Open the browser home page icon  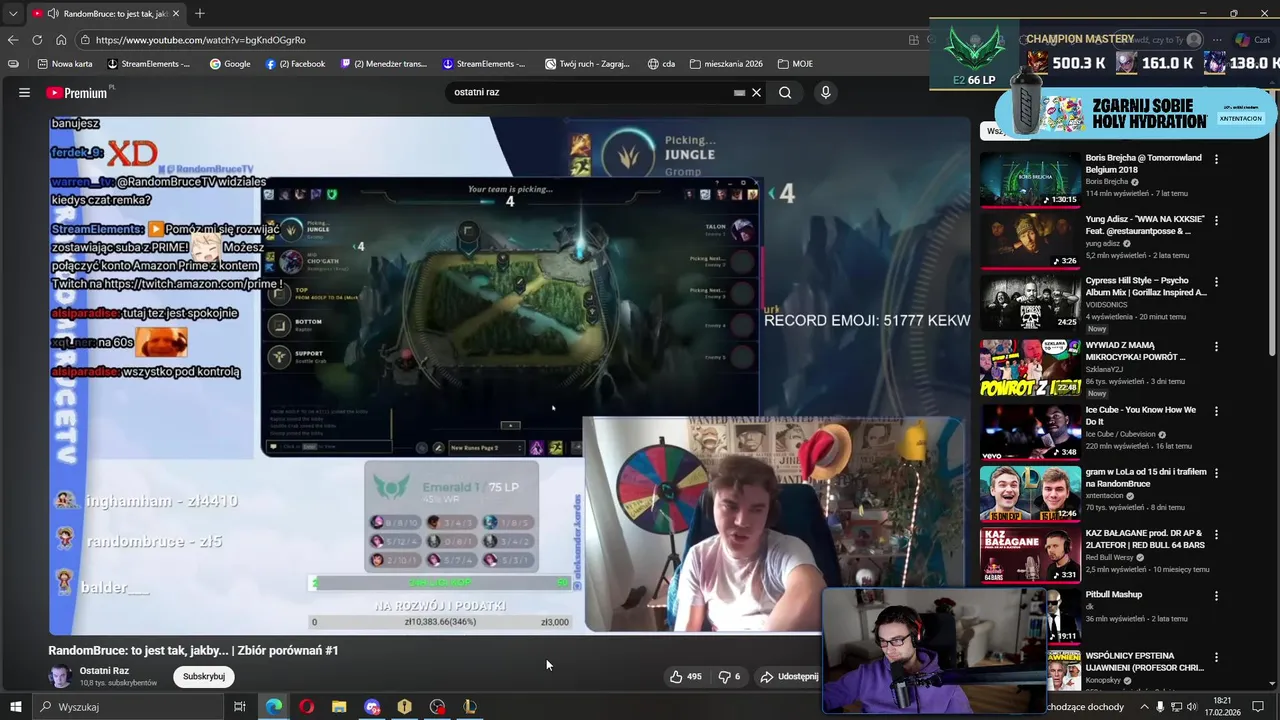[x=61, y=40]
